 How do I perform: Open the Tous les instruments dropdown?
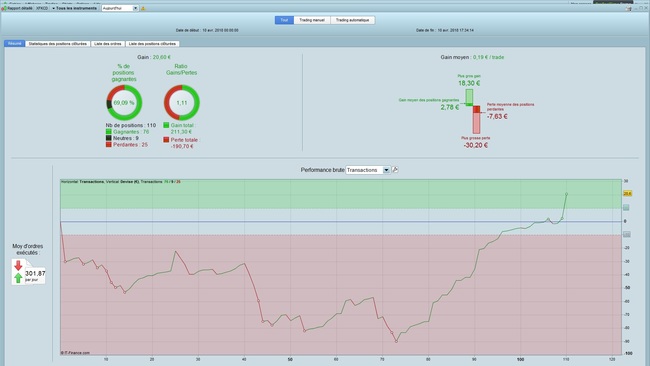coord(74,8)
